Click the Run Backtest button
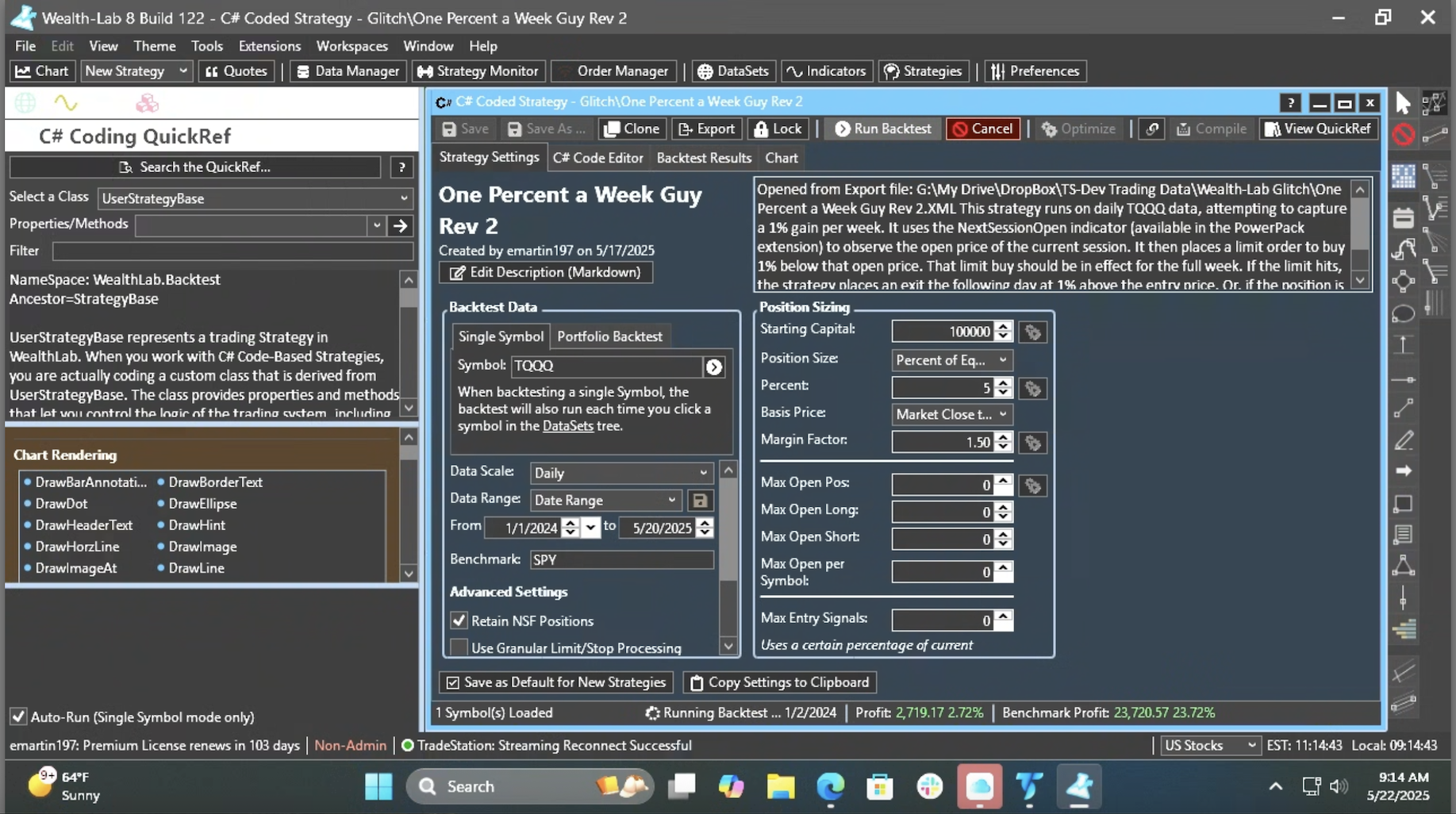1456x814 pixels. click(x=882, y=129)
